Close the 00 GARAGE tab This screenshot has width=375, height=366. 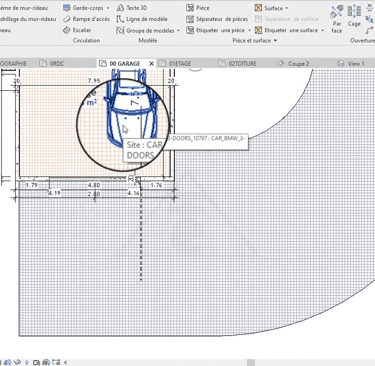(151, 63)
